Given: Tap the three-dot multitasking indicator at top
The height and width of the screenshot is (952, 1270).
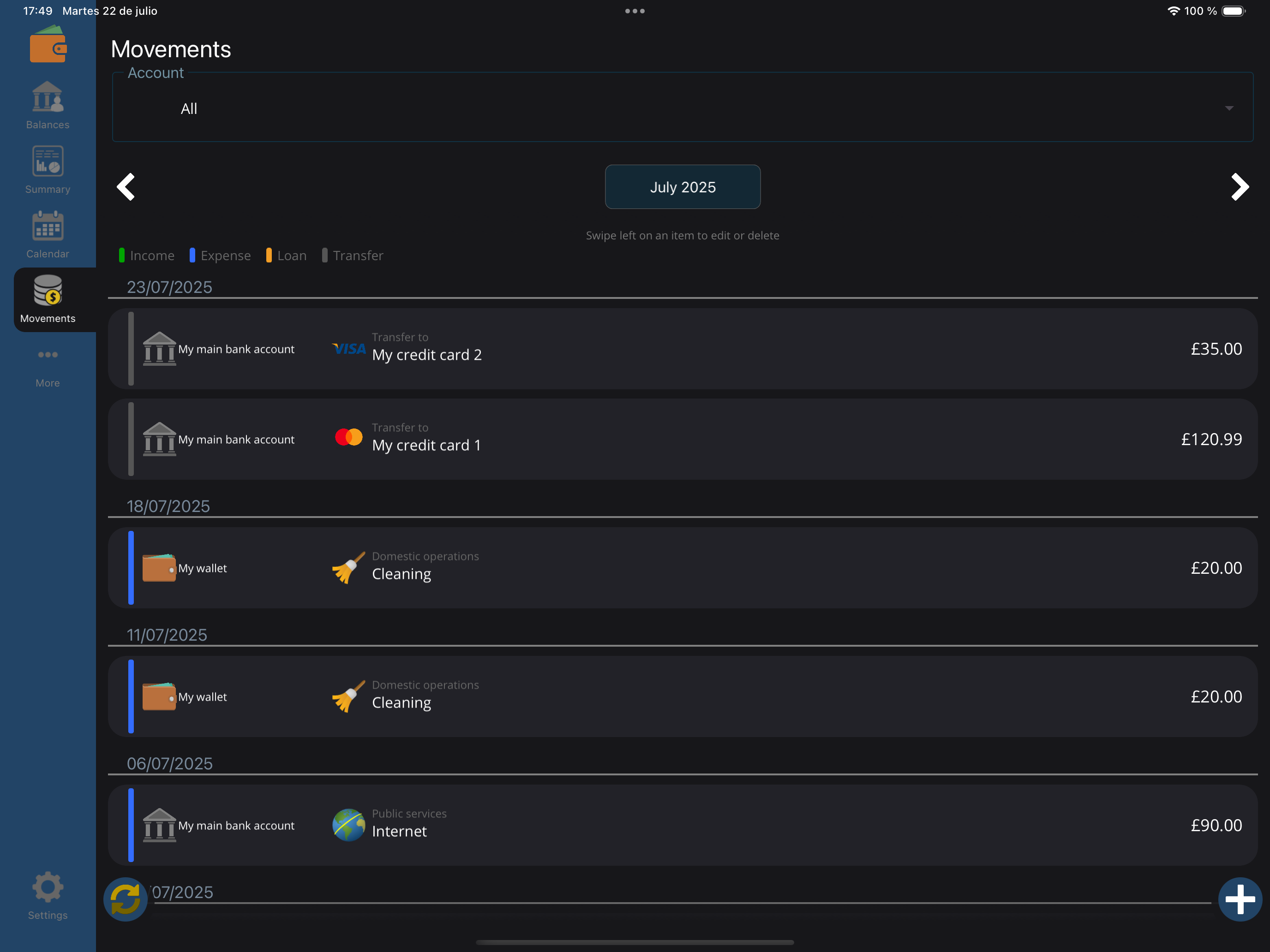Looking at the screenshot, I should tap(635, 11).
